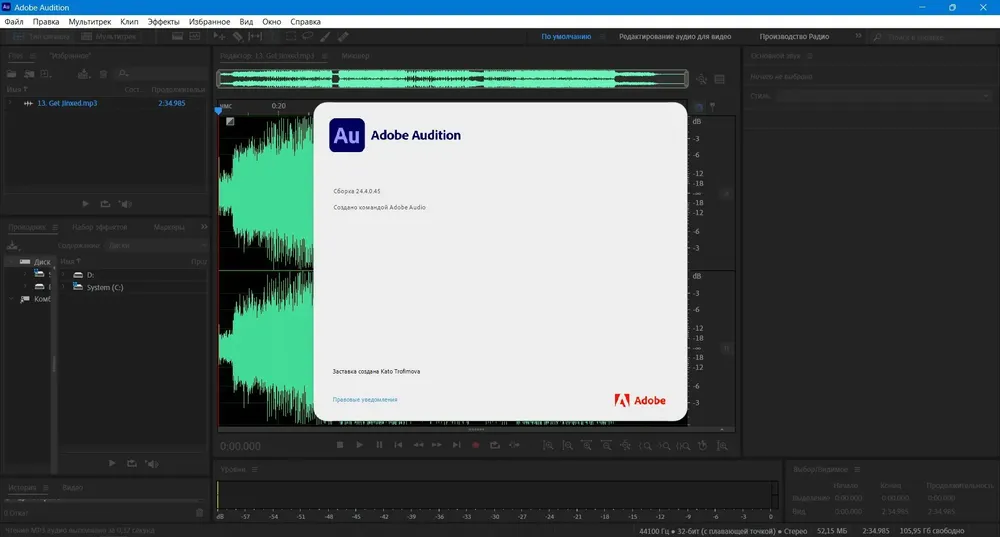Delete the selected file with trash icon
1000x537 pixels.
coord(103,74)
